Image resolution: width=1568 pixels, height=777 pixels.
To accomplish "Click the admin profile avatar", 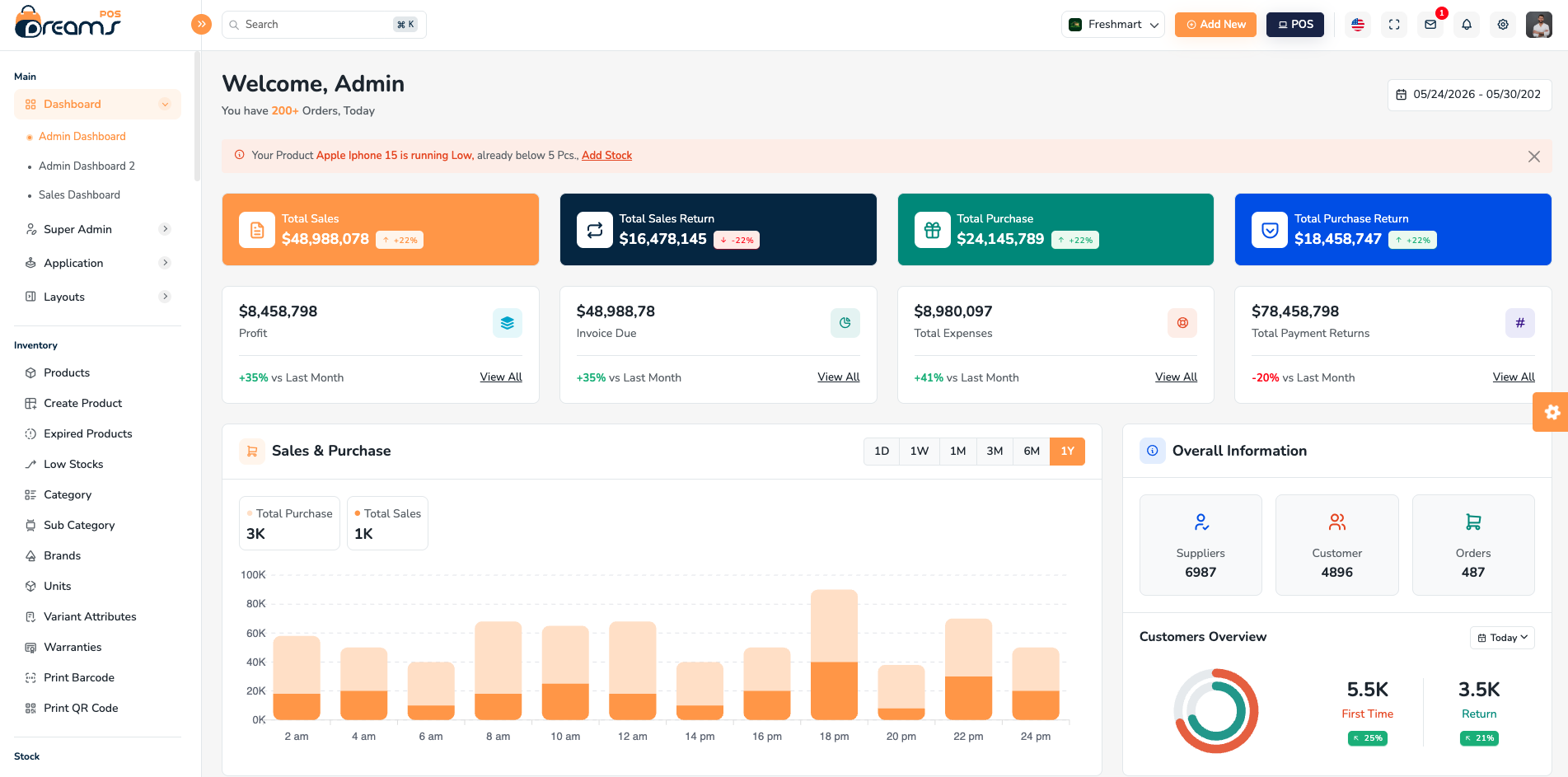I will pyautogui.click(x=1538, y=25).
